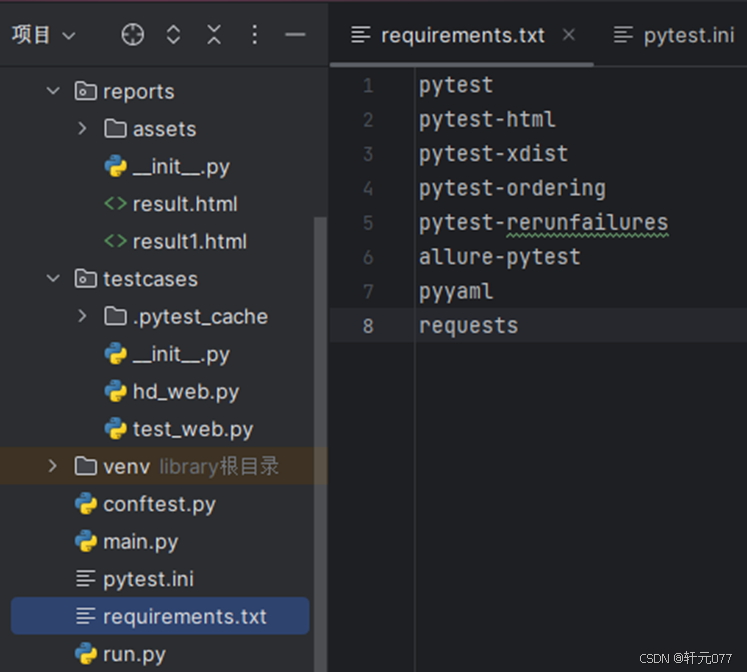The image size is (747, 672).
Task: Expand the venv library root folder
Action: point(52,466)
